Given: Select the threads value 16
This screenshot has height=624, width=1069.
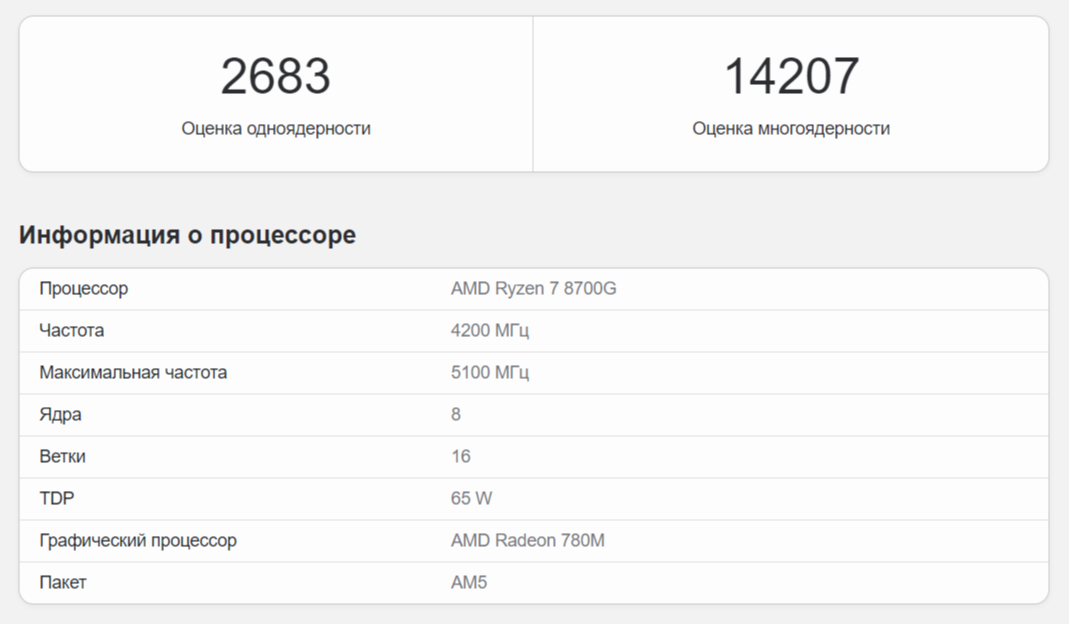Looking at the screenshot, I should [460, 456].
